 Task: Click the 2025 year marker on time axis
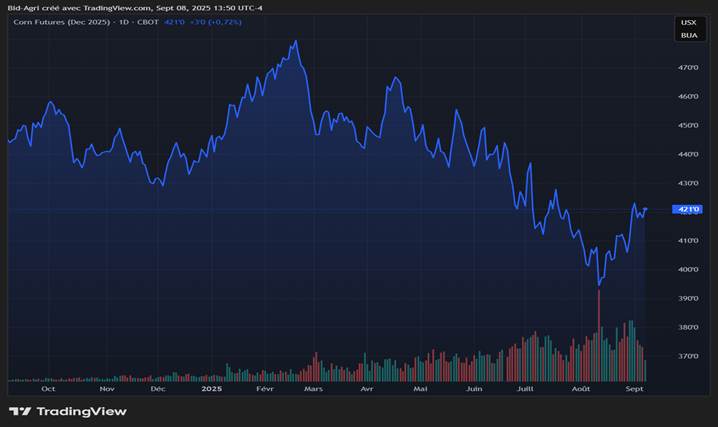(x=211, y=388)
